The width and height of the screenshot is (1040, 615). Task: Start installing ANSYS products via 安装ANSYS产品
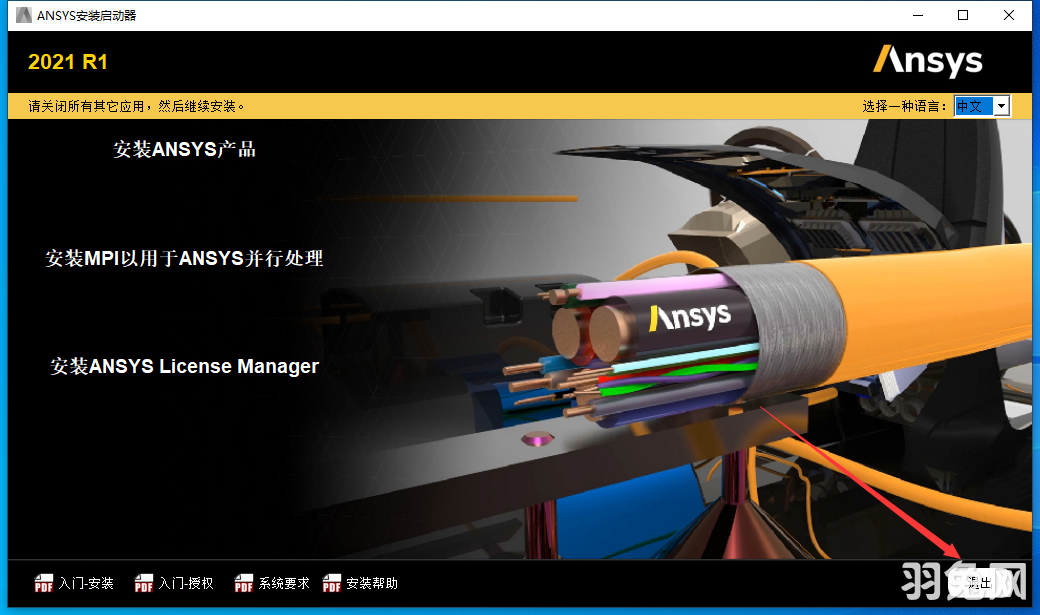click(183, 148)
